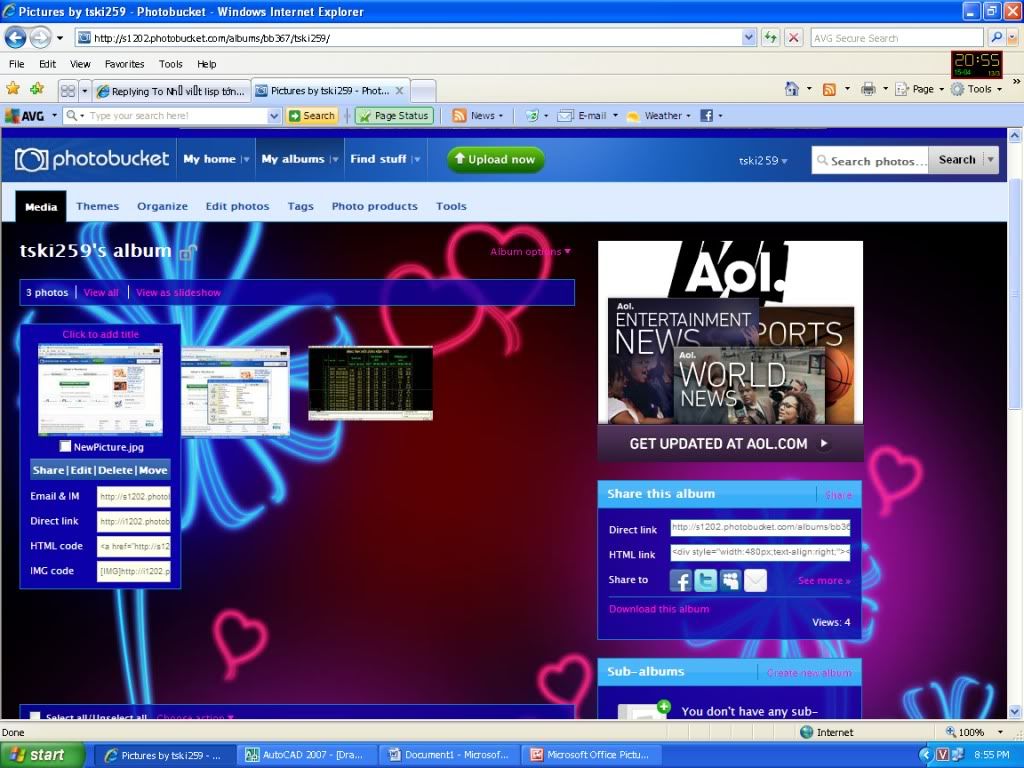This screenshot has height=768, width=1024.
Task: Open the Favorites menu
Action: click(x=124, y=64)
